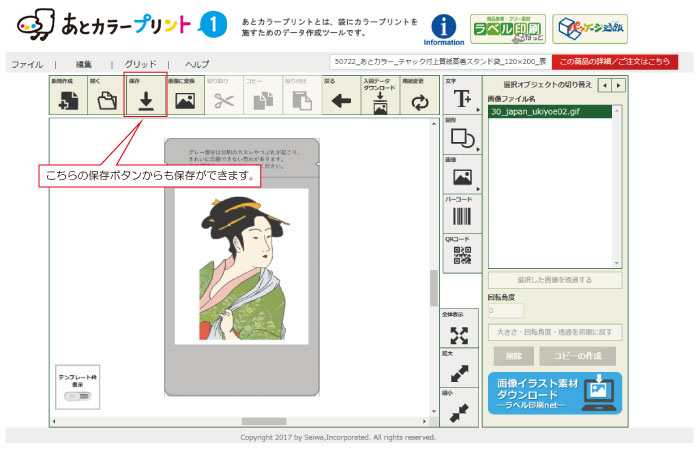Click 大きさ・回転角度・透過を初期に戻す button
This screenshot has width=700, height=450.
(554, 332)
